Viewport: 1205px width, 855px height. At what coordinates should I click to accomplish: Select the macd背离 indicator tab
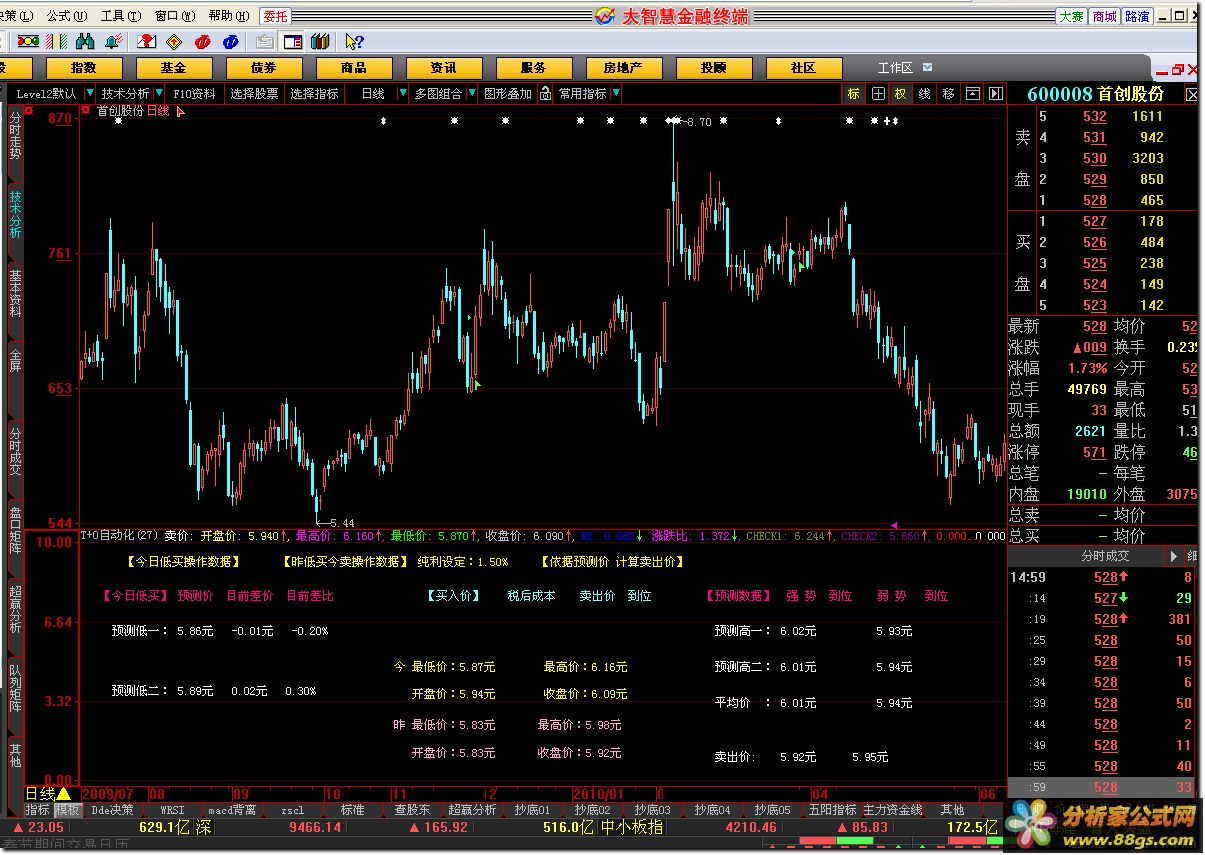[x=232, y=810]
